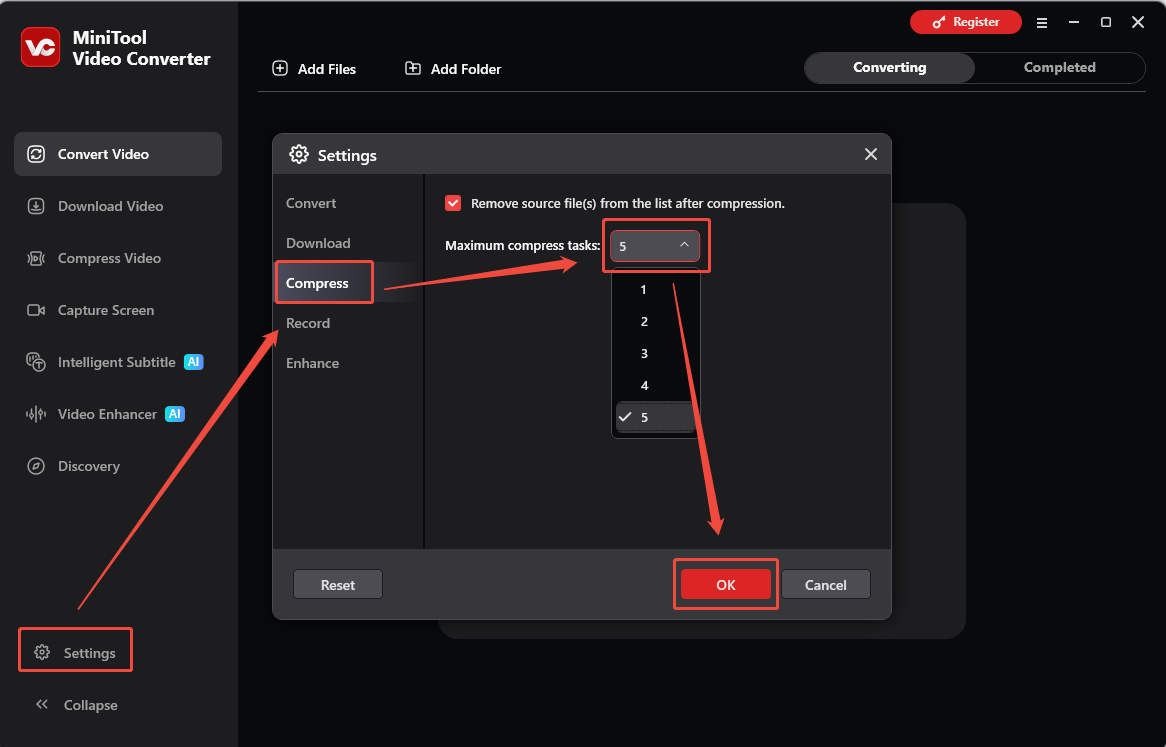1166x747 pixels.
Task: Select option 1 in compress tasks list
Action: pos(655,289)
